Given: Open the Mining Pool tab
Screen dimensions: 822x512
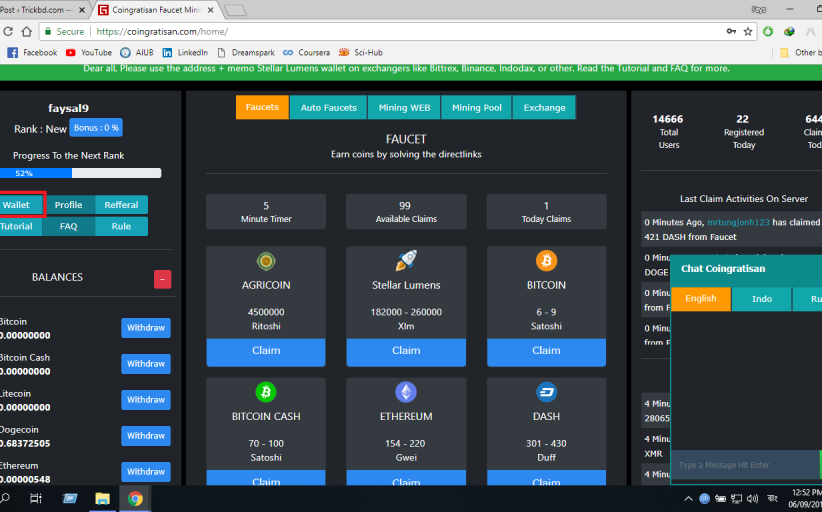Looking at the screenshot, I should pos(477,108).
